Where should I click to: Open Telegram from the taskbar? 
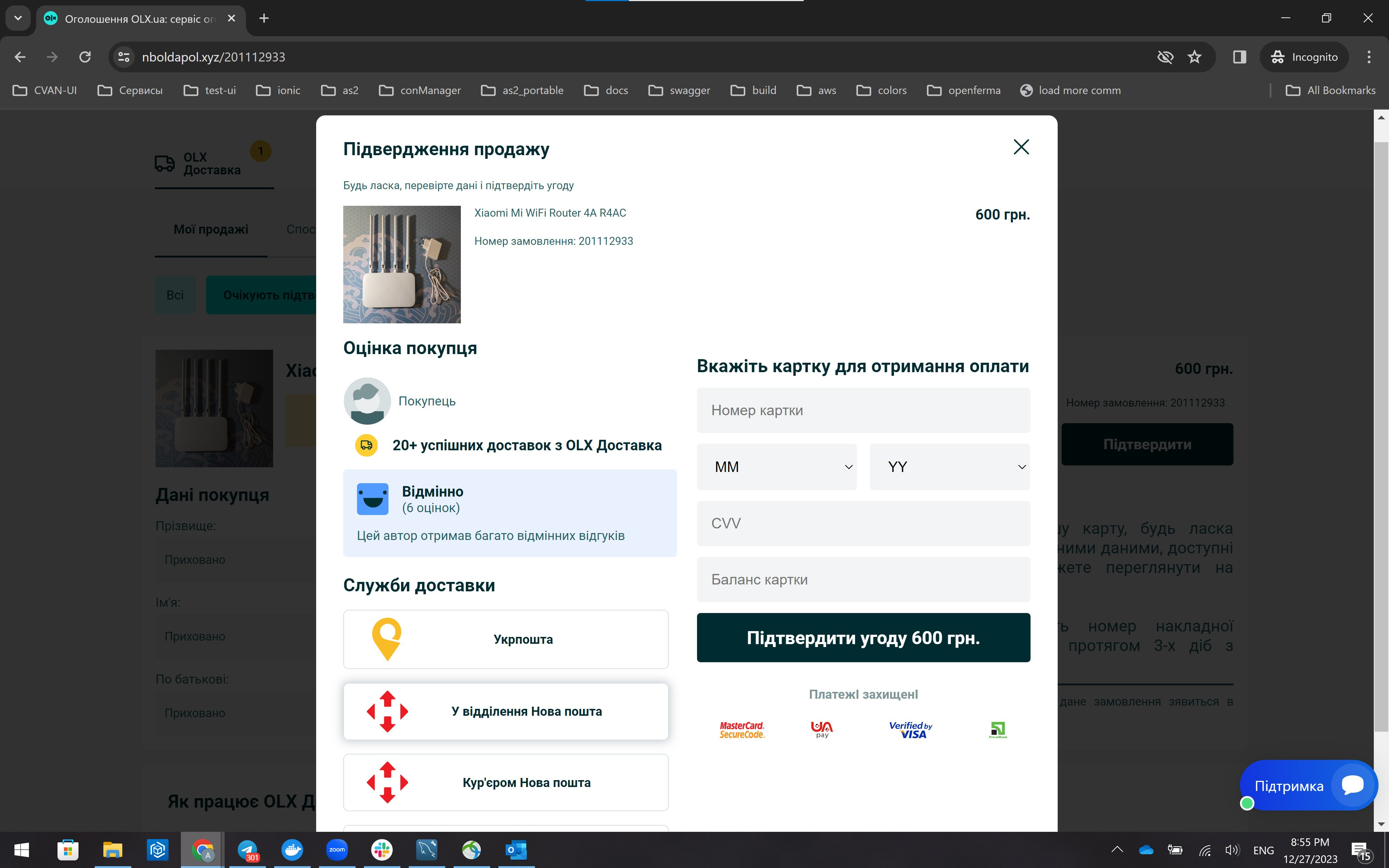[x=247, y=850]
